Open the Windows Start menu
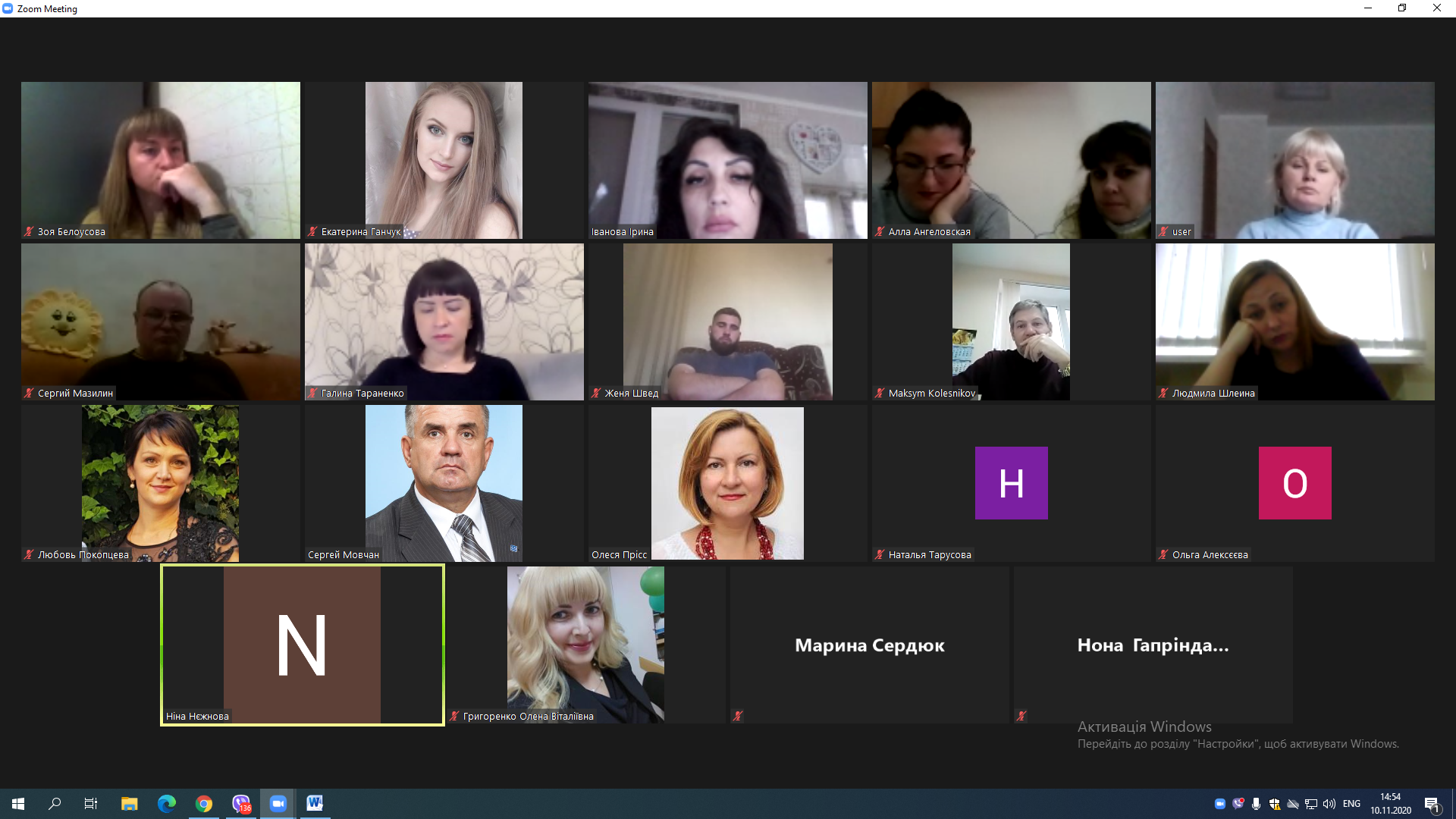The width and height of the screenshot is (1456, 819). pos(18,804)
